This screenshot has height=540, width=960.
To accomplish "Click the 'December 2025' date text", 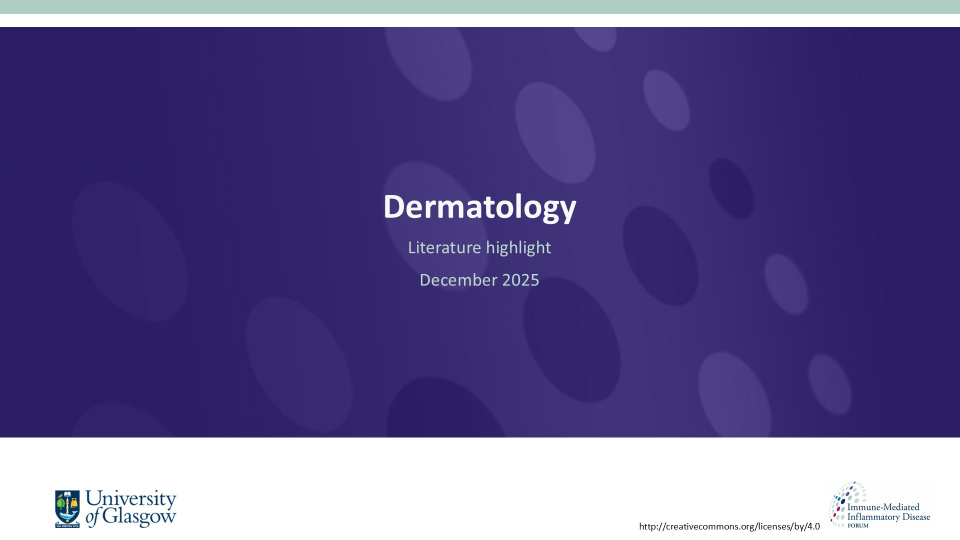I will tap(479, 280).
